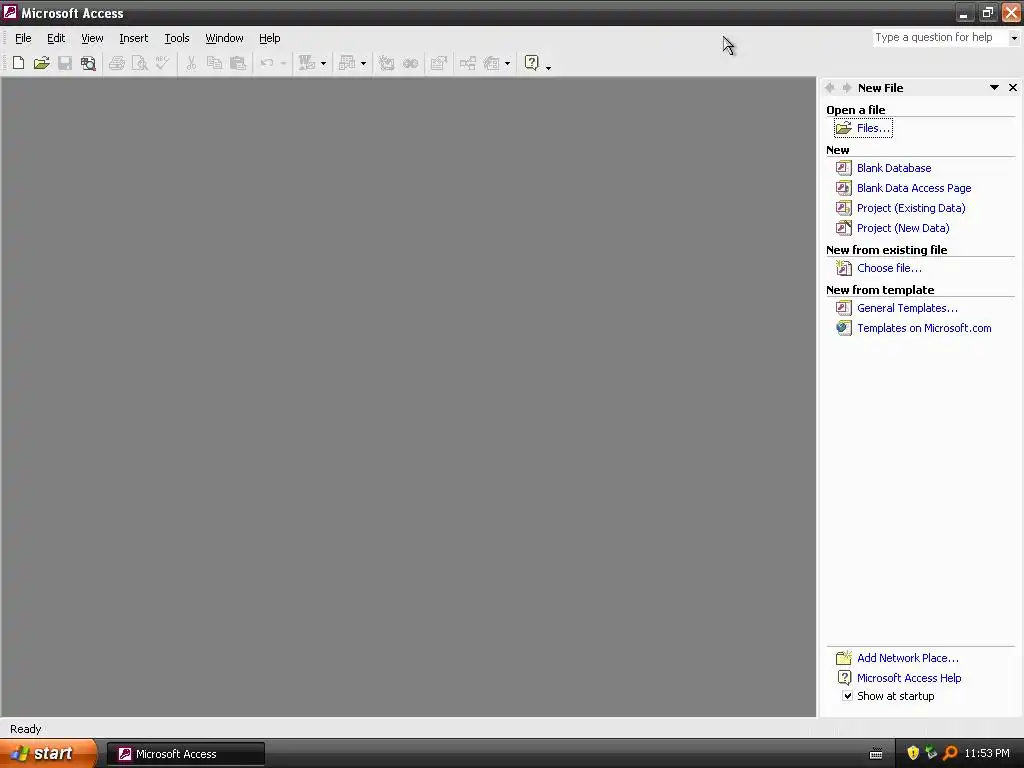Click the Properties toolbar icon

click(x=439, y=63)
